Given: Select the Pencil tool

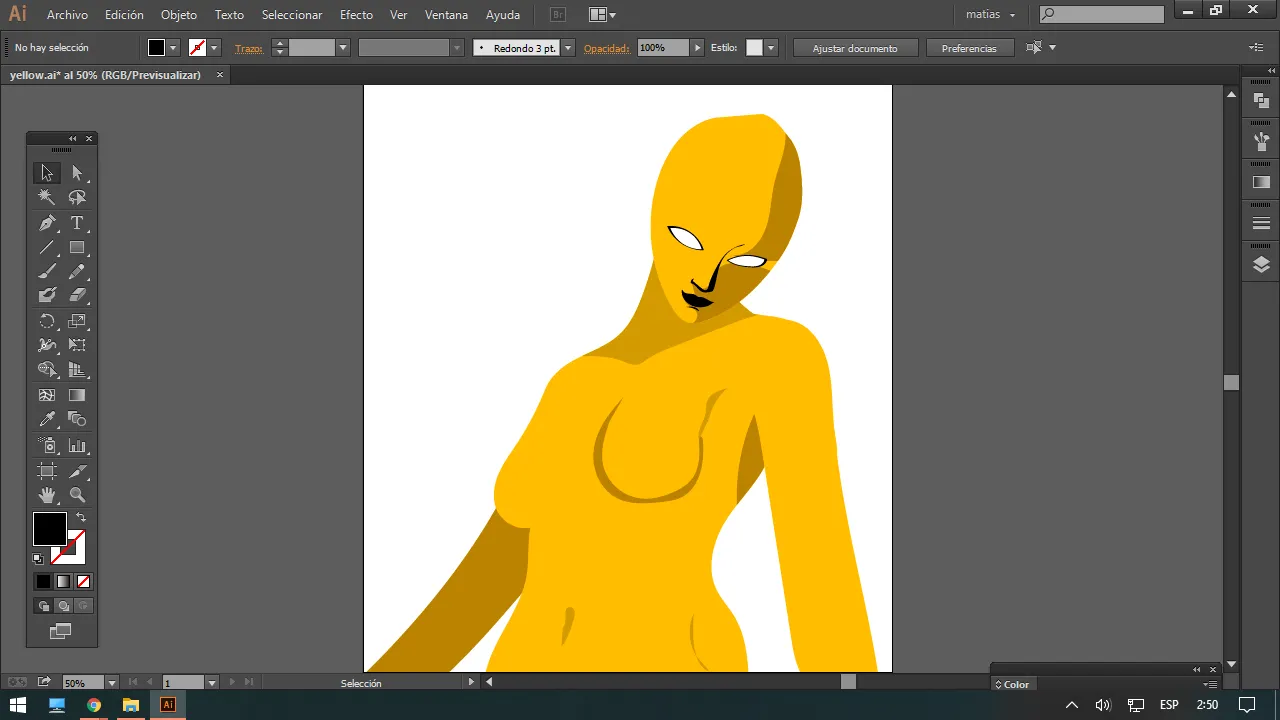Looking at the screenshot, I should (77, 271).
